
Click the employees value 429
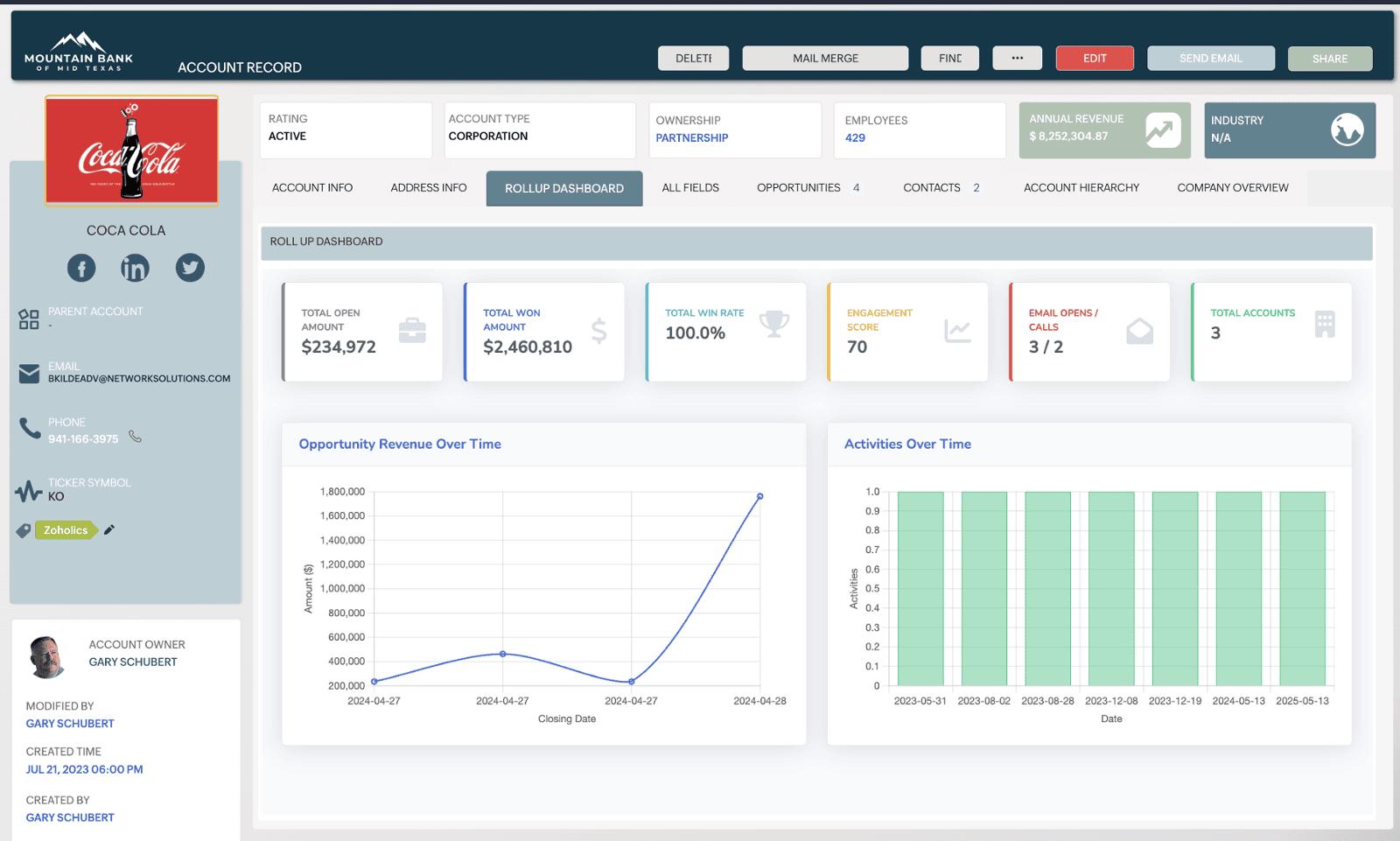[855, 137]
